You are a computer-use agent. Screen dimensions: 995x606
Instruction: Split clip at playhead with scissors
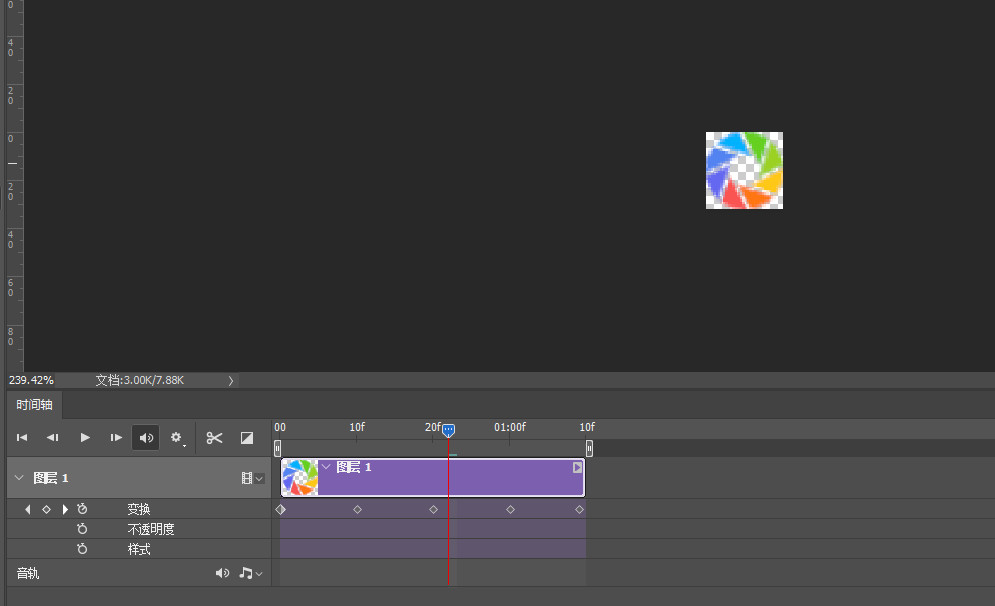click(x=214, y=438)
